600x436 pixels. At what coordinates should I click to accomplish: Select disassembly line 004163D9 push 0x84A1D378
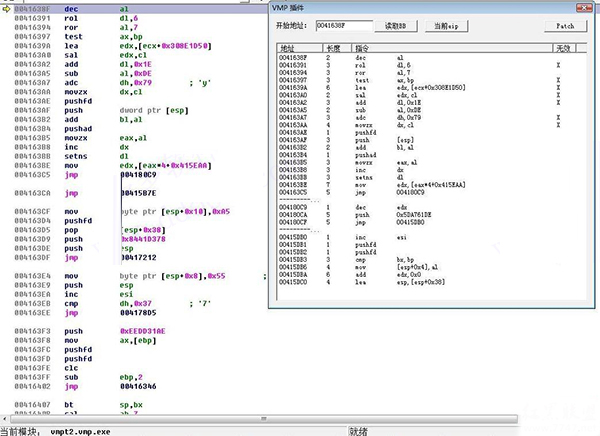pos(100,240)
